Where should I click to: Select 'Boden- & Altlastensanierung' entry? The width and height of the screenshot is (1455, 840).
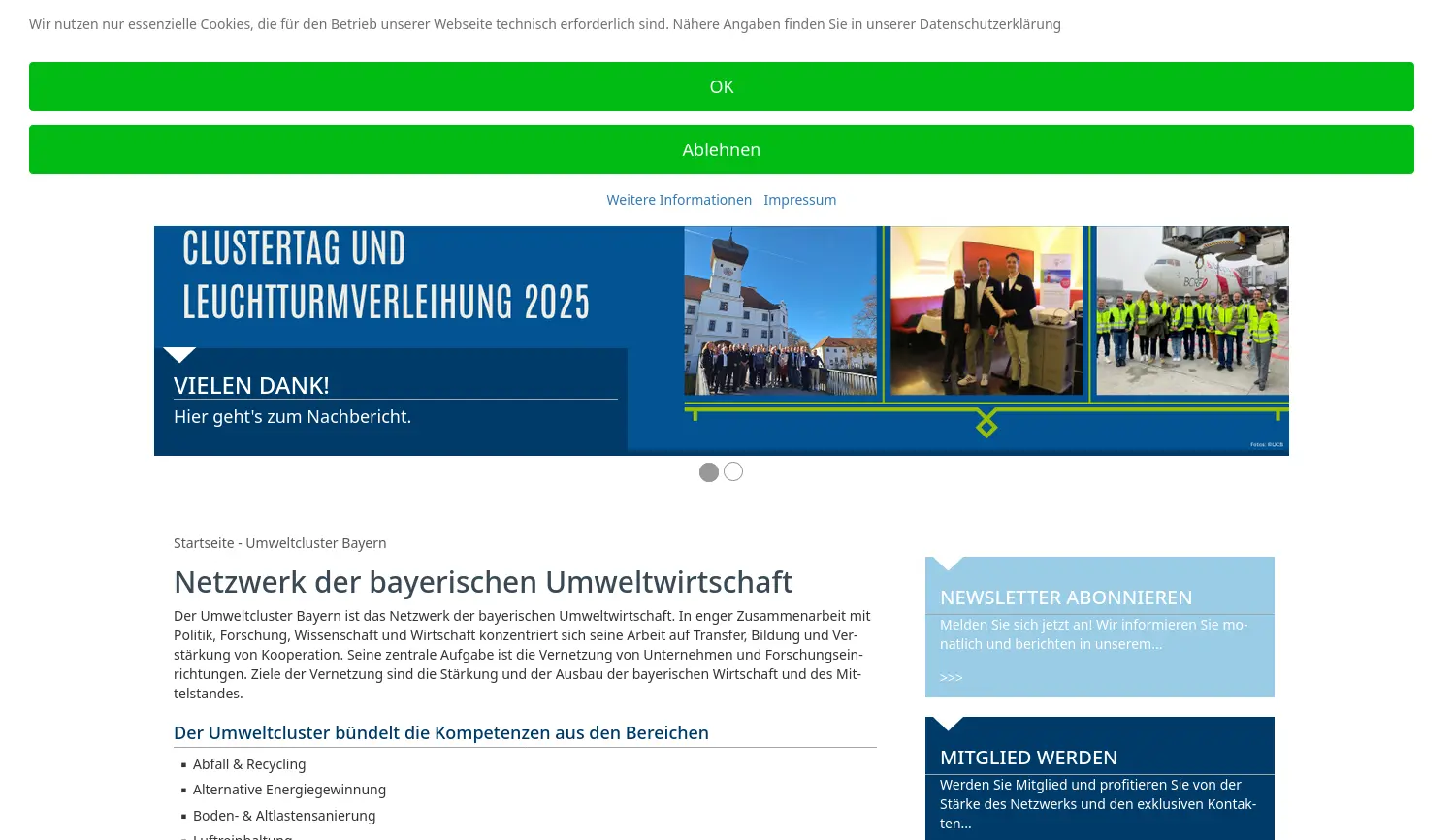point(284,815)
